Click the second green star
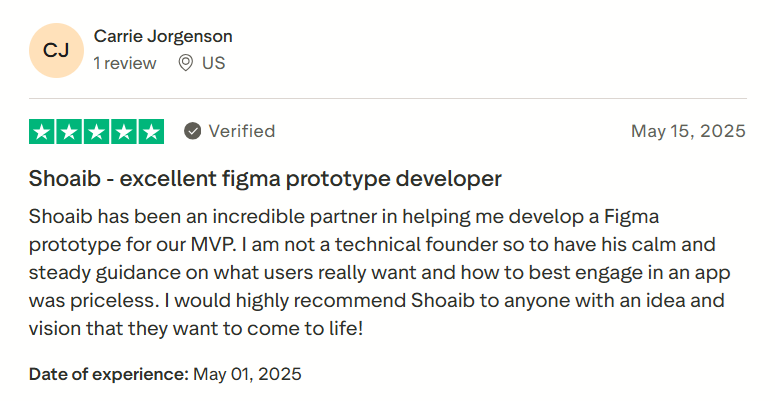 (x=69, y=132)
